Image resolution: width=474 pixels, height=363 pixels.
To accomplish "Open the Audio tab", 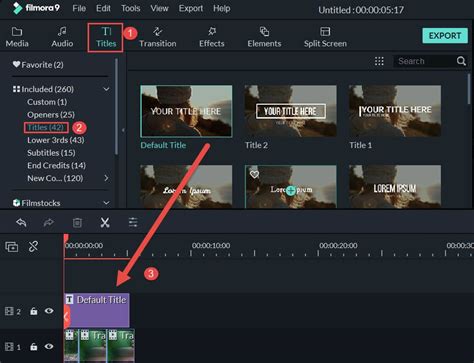I will (x=62, y=37).
